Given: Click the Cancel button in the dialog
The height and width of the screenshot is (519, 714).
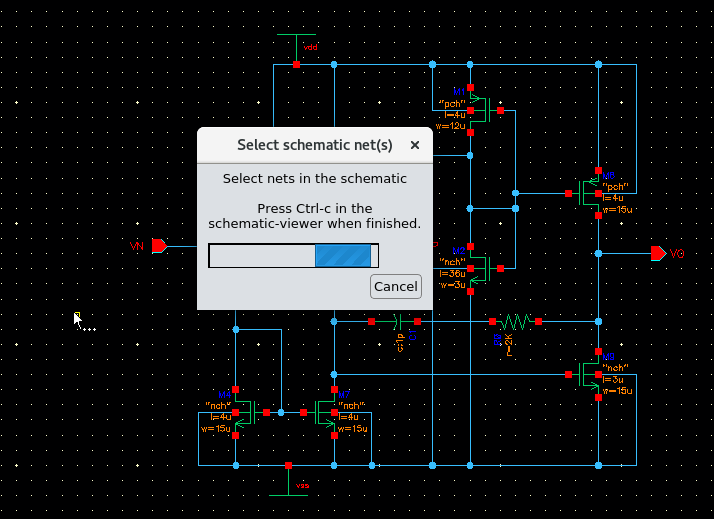Looking at the screenshot, I should click(x=395, y=286).
